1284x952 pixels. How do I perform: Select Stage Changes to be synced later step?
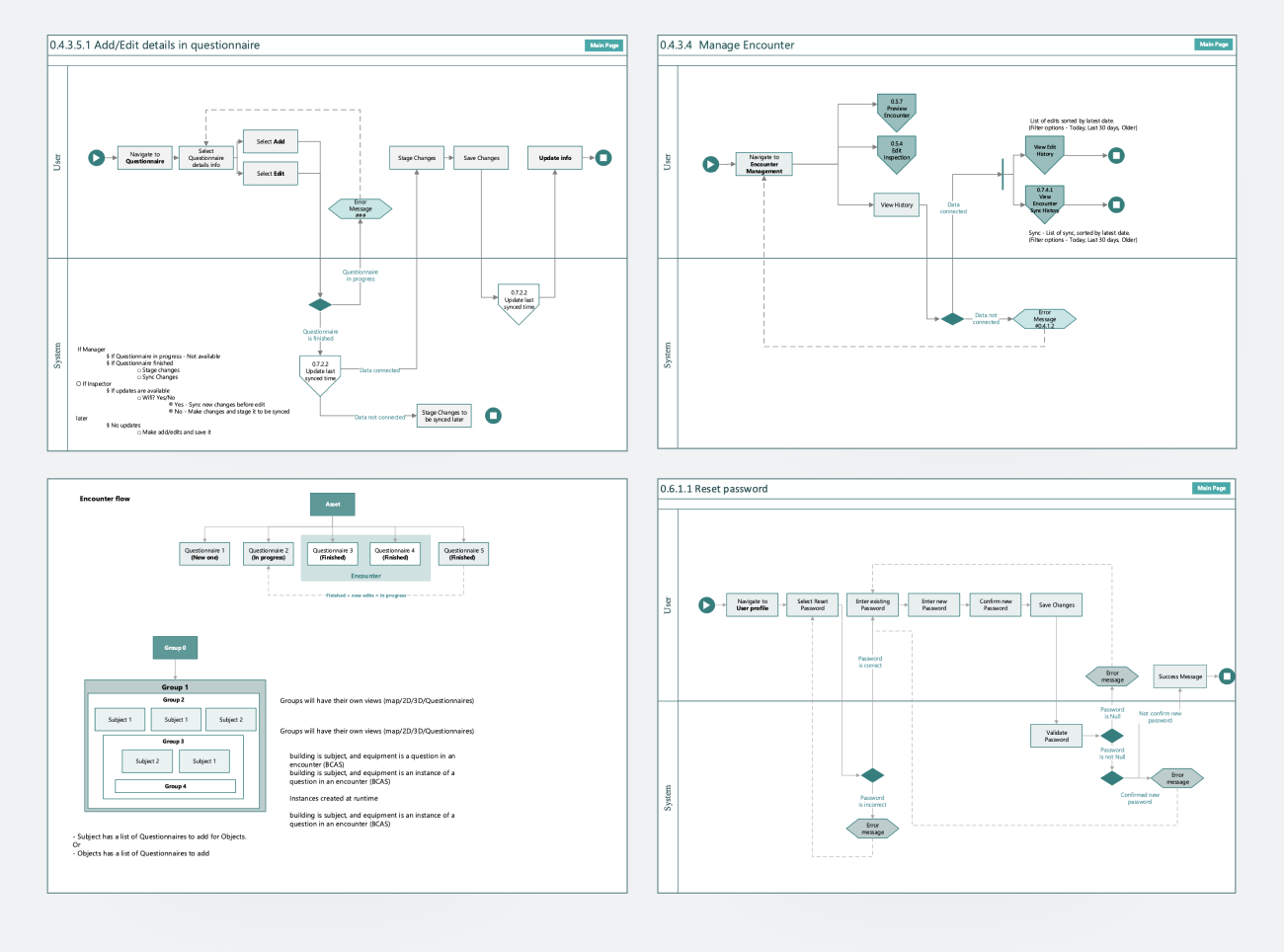[444, 416]
